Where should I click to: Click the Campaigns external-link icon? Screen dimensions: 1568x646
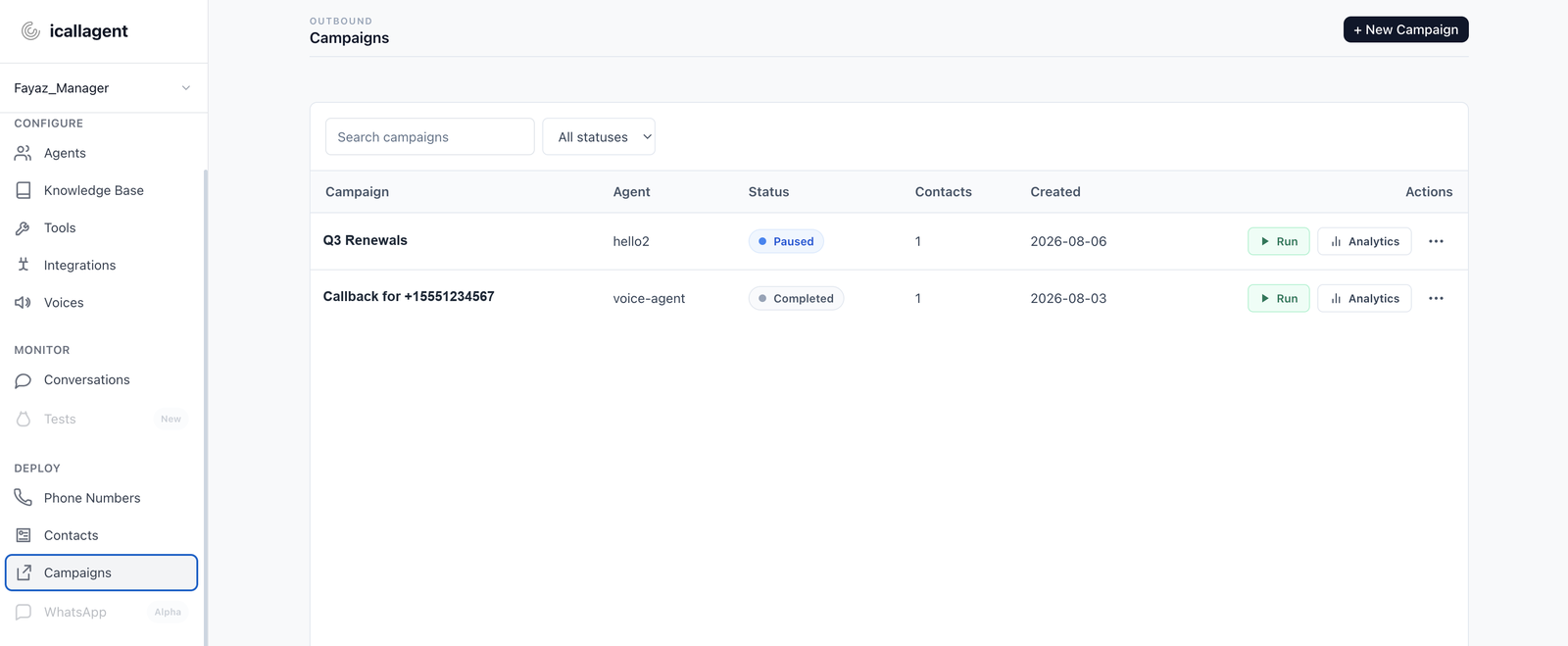tap(24, 572)
